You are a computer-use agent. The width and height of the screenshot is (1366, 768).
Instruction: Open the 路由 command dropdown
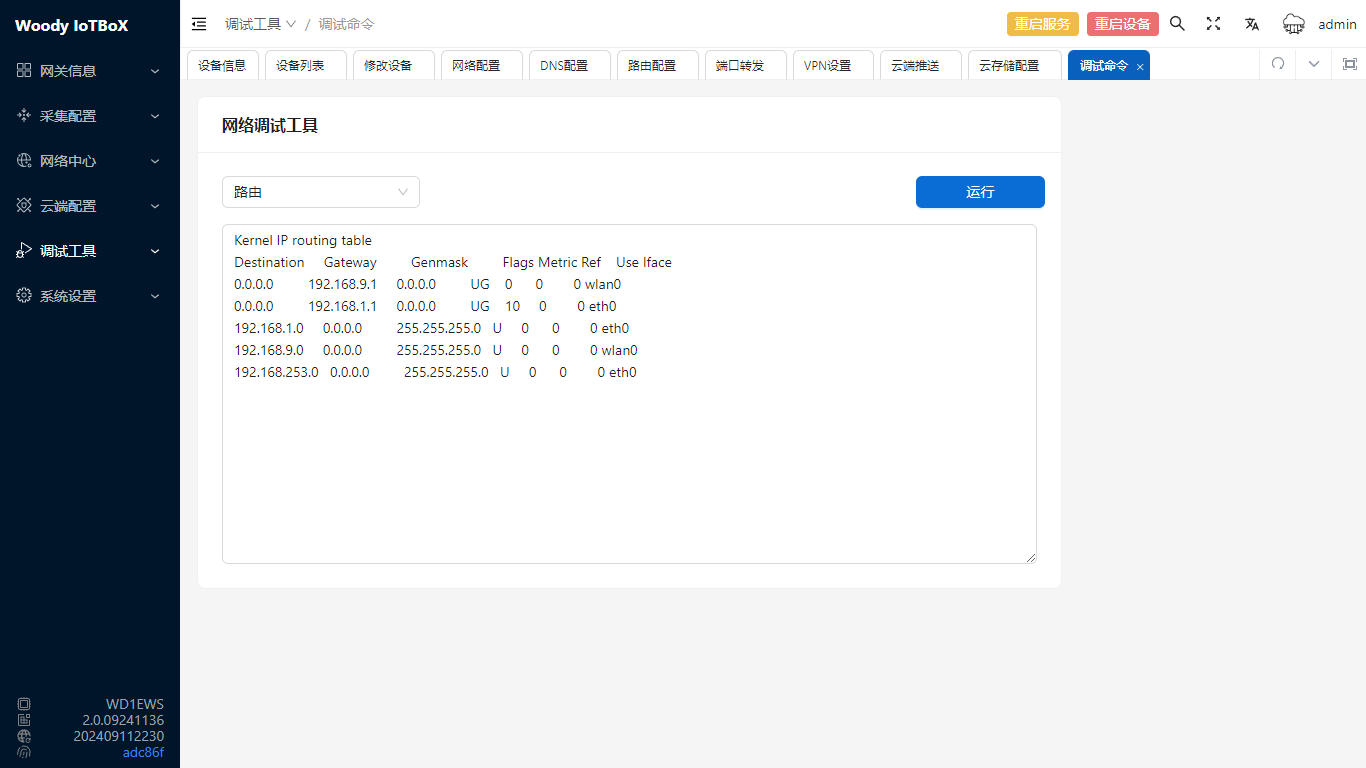pos(320,192)
